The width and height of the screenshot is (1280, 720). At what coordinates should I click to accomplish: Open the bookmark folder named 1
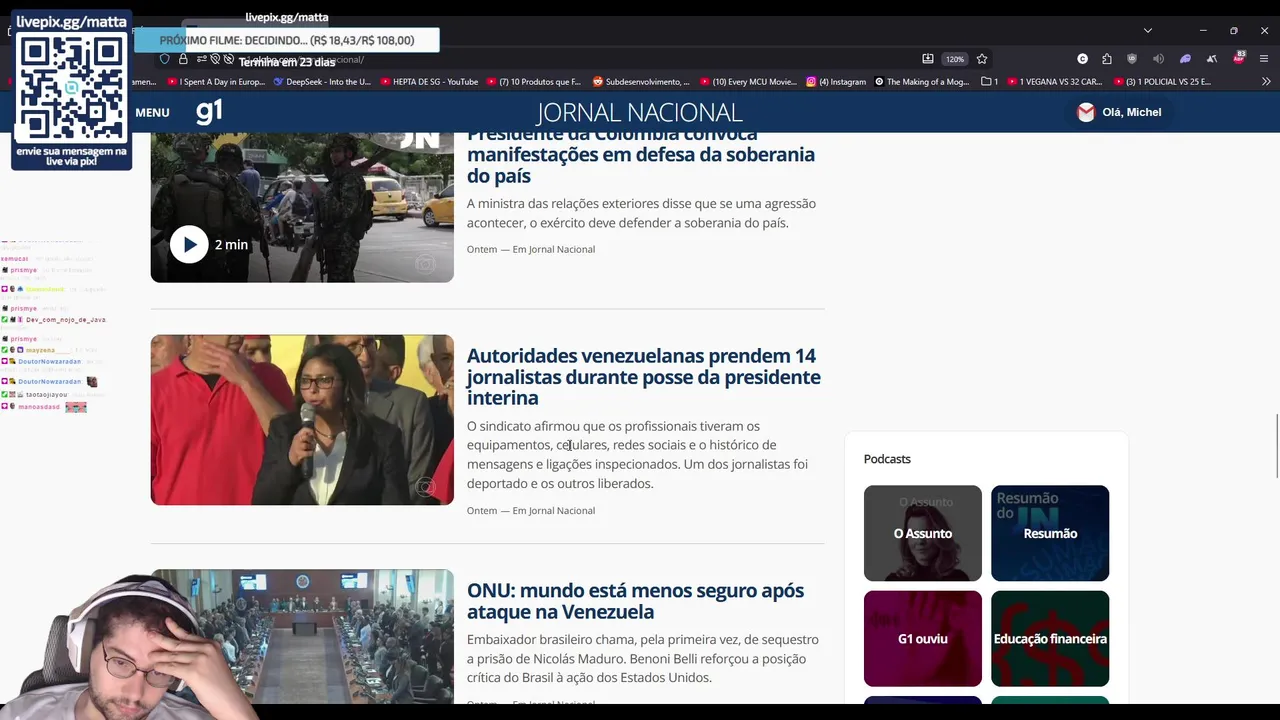tap(990, 82)
